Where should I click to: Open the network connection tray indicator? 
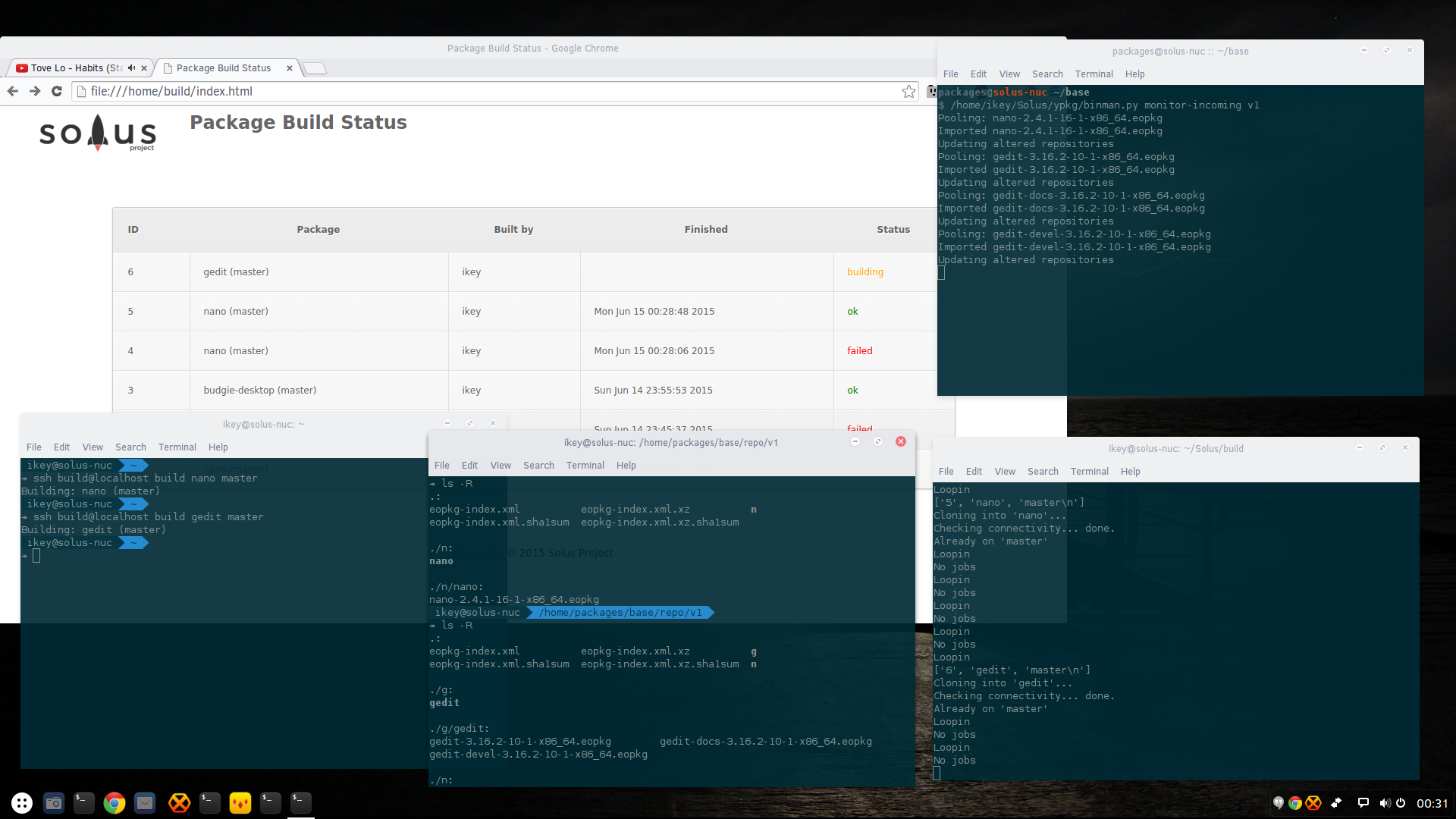click(1336, 802)
